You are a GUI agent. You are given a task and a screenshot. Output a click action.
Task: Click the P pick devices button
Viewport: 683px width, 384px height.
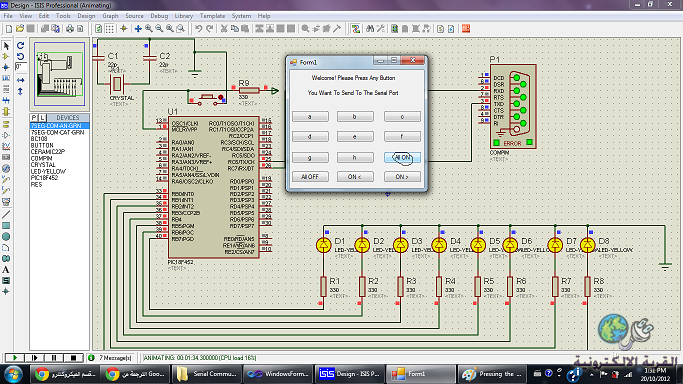click(34, 118)
